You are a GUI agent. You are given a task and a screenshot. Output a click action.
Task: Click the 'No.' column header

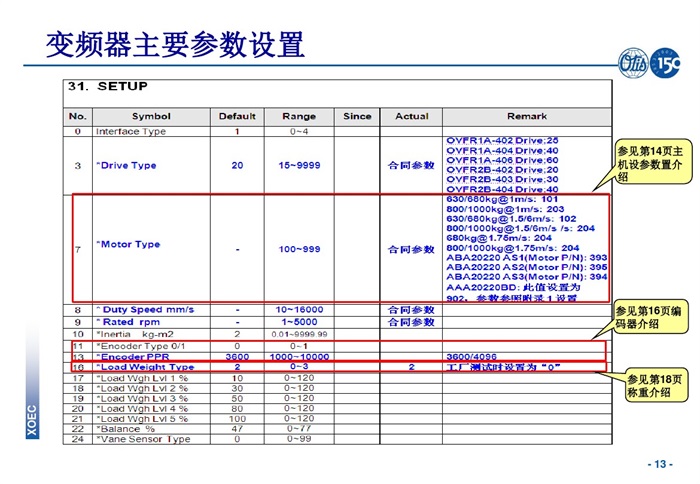78,117
